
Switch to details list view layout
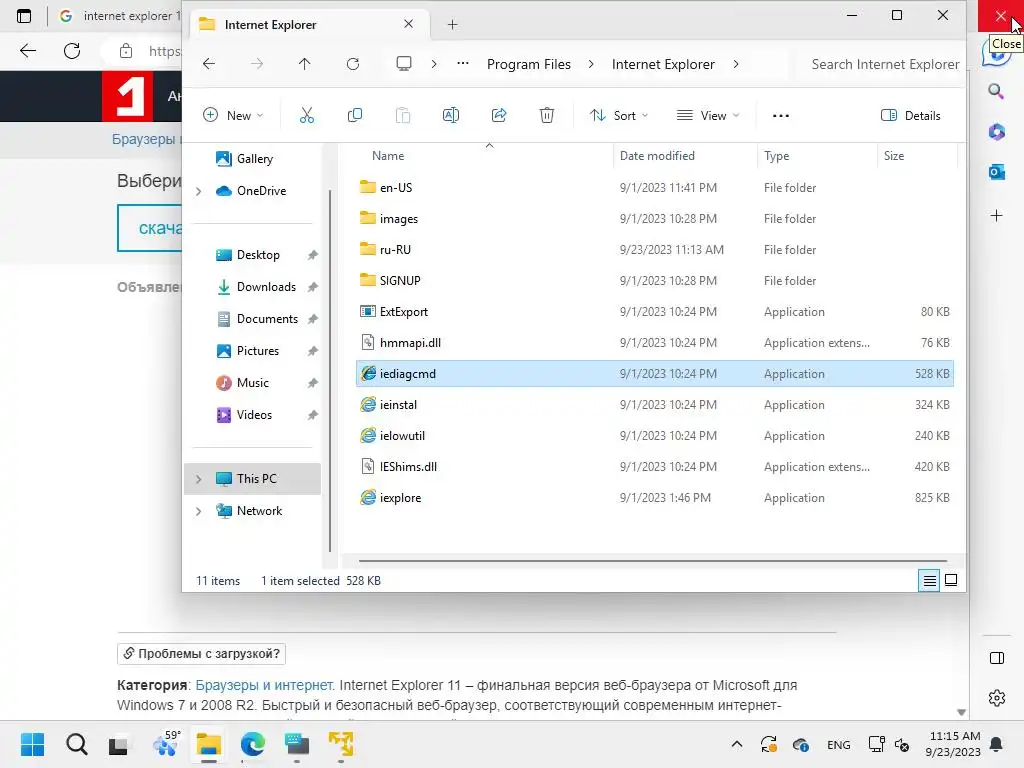point(929,580)
